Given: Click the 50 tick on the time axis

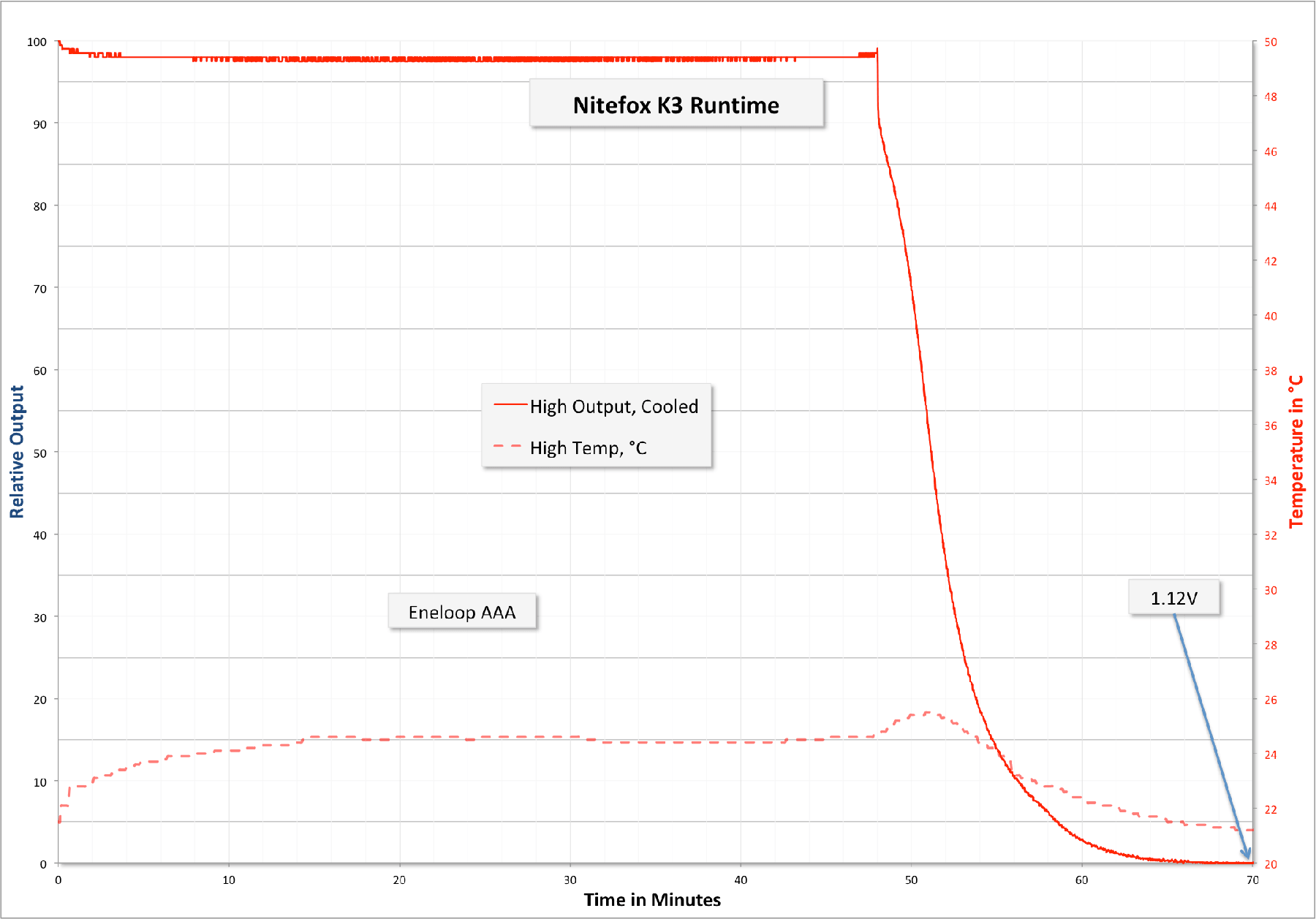Looking at the screenshot, I should coord(911,880).
